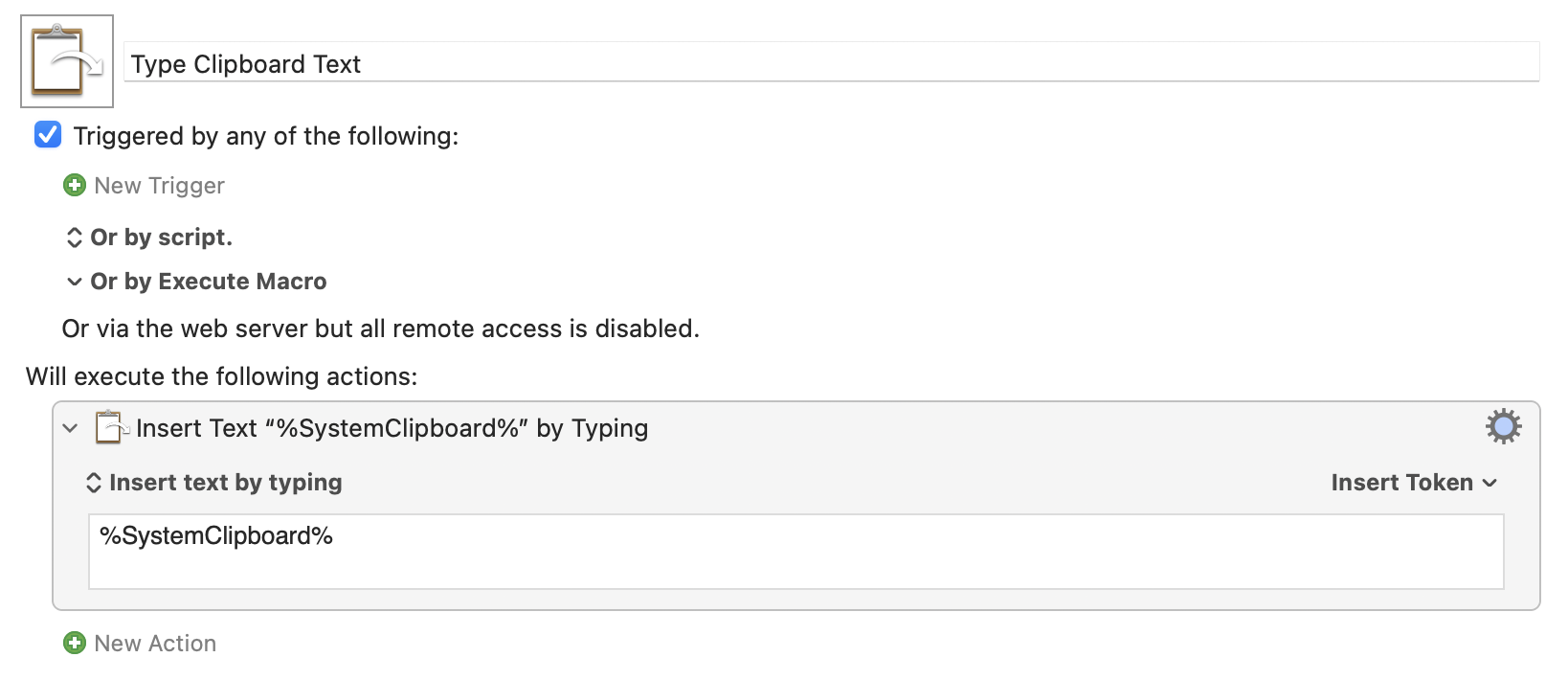
Task: Click the green plus New Action icon
Action: tap(75, 643)
